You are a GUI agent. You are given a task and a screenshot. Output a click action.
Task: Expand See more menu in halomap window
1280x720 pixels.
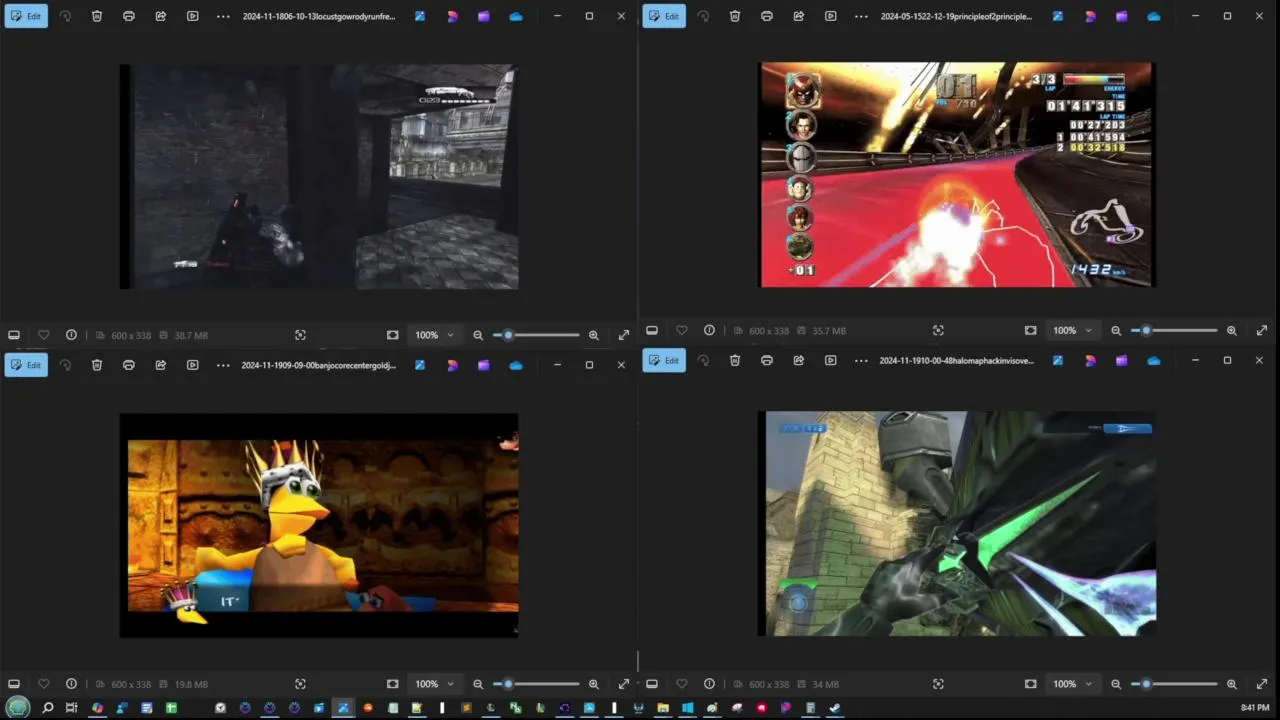(x=860, y=360)
